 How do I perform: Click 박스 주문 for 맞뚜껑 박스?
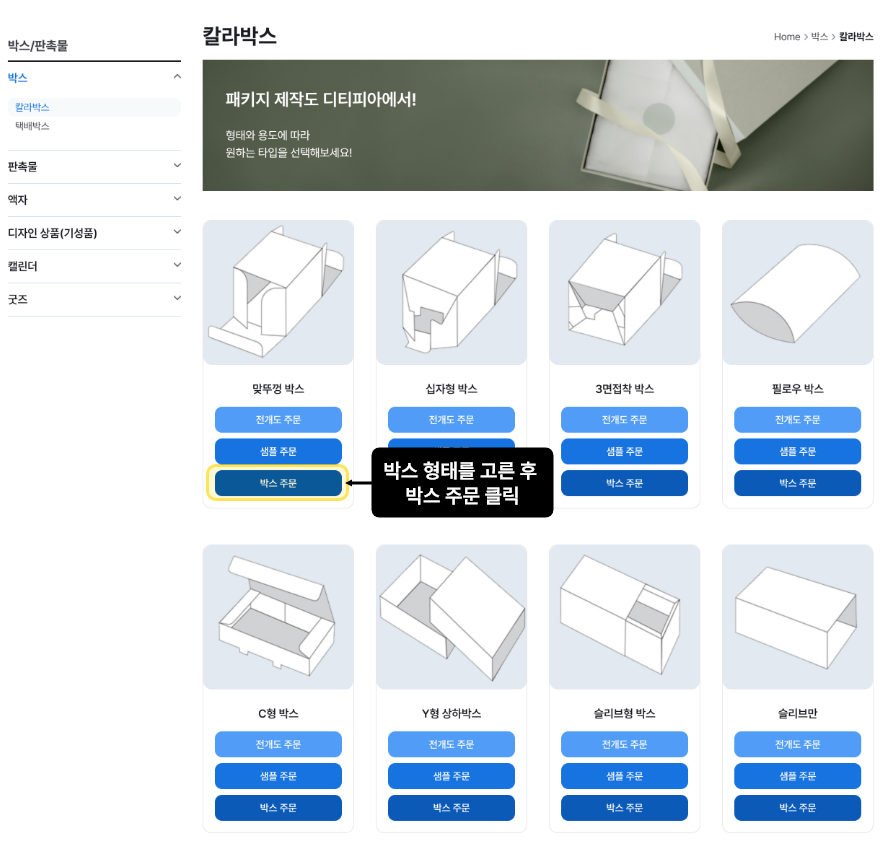click(x=278, y=483)
